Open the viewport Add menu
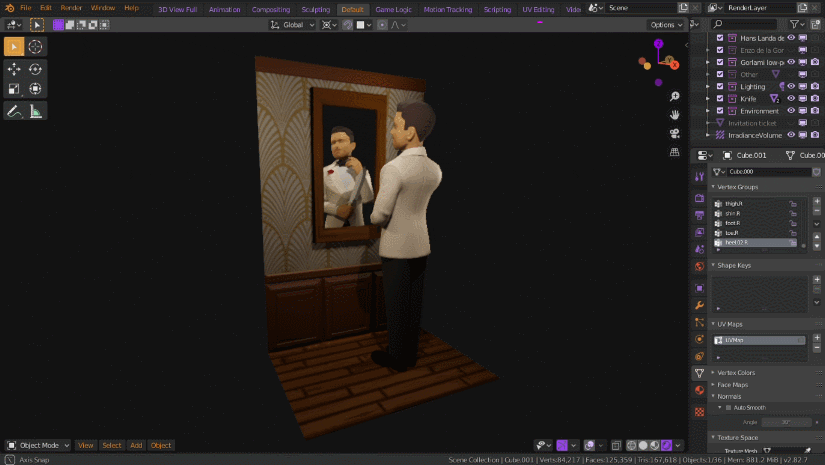The image size is (825, 465). [x=136, y=446]
